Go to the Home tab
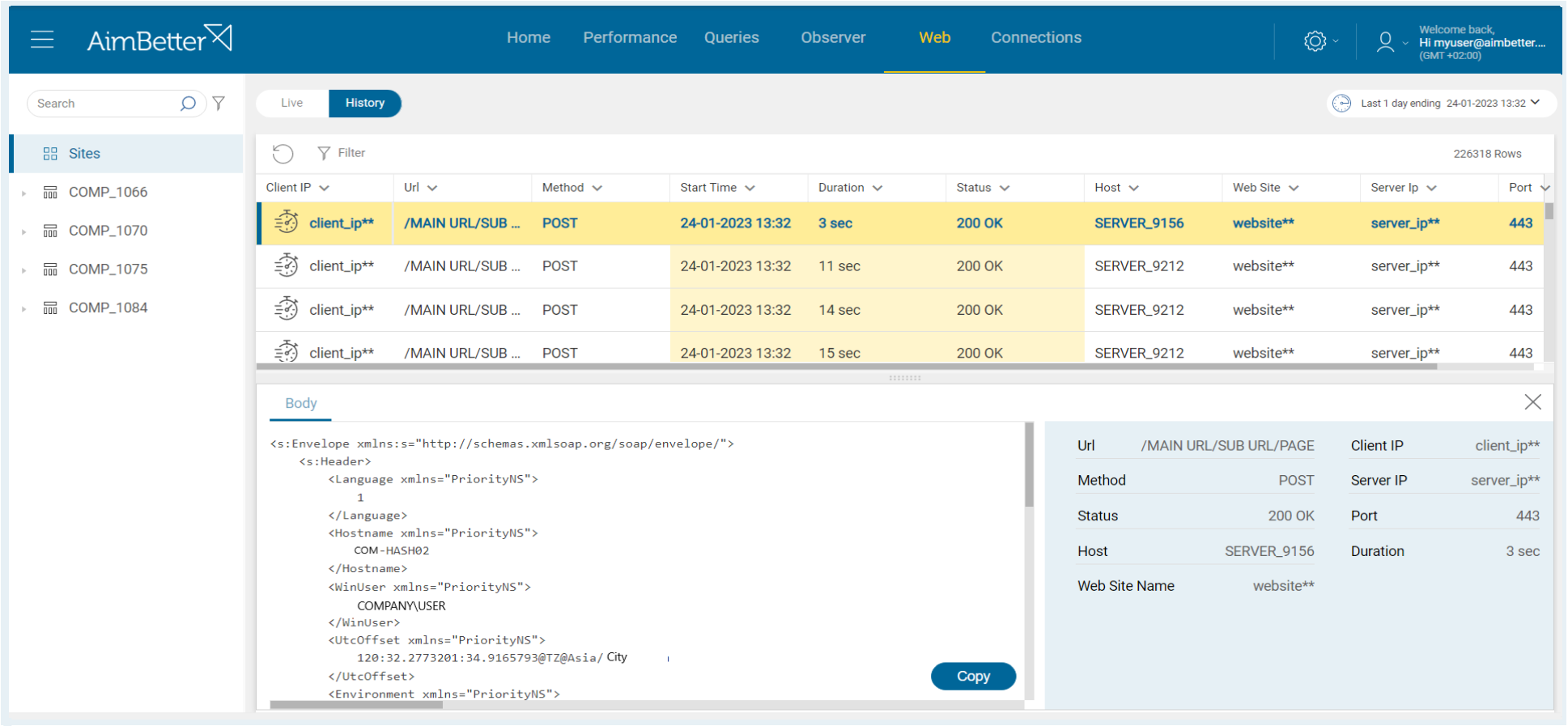This screenshot has height=726, width=1568. pos(529,37)
